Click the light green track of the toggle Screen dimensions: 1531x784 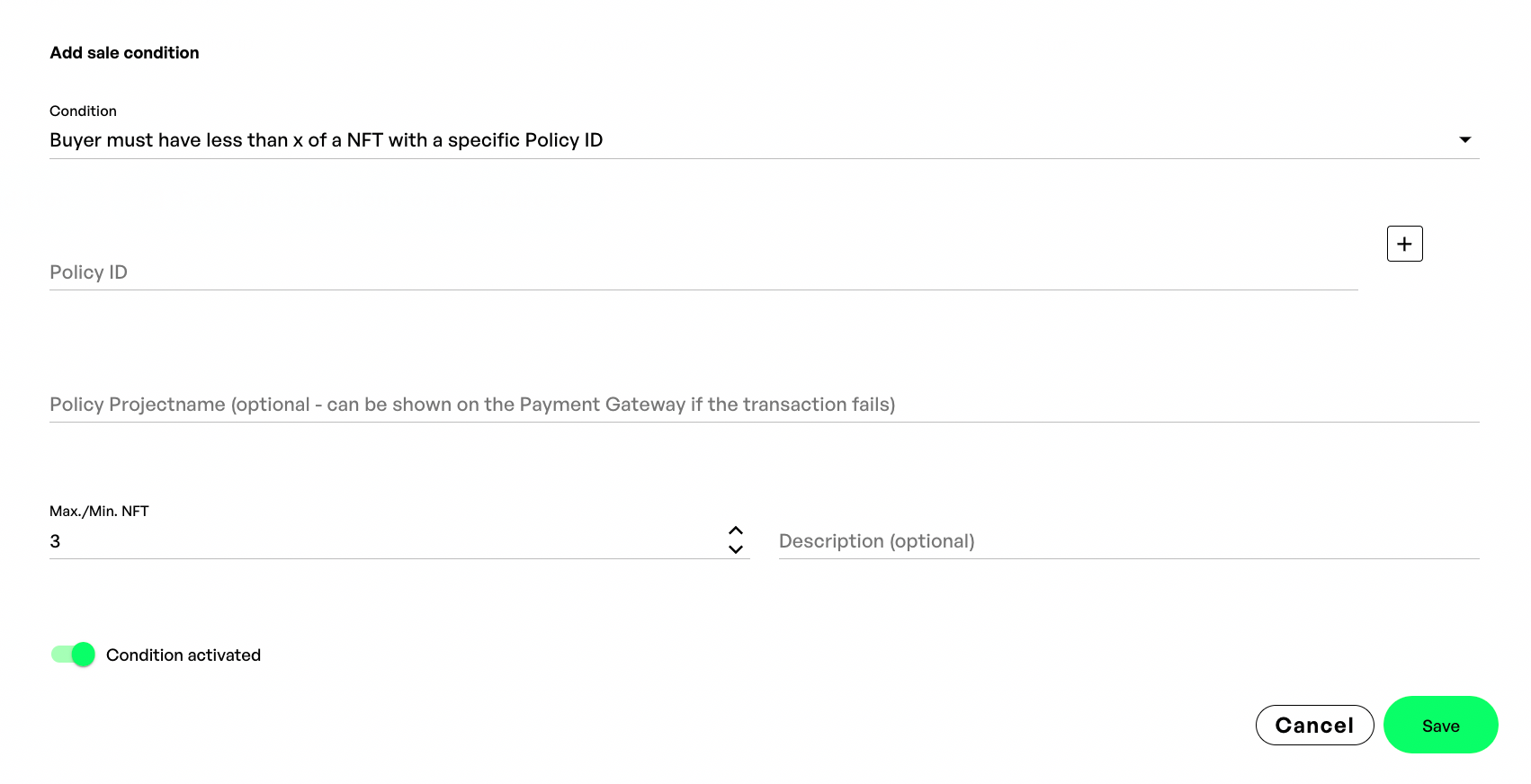(x=59, y=655)
